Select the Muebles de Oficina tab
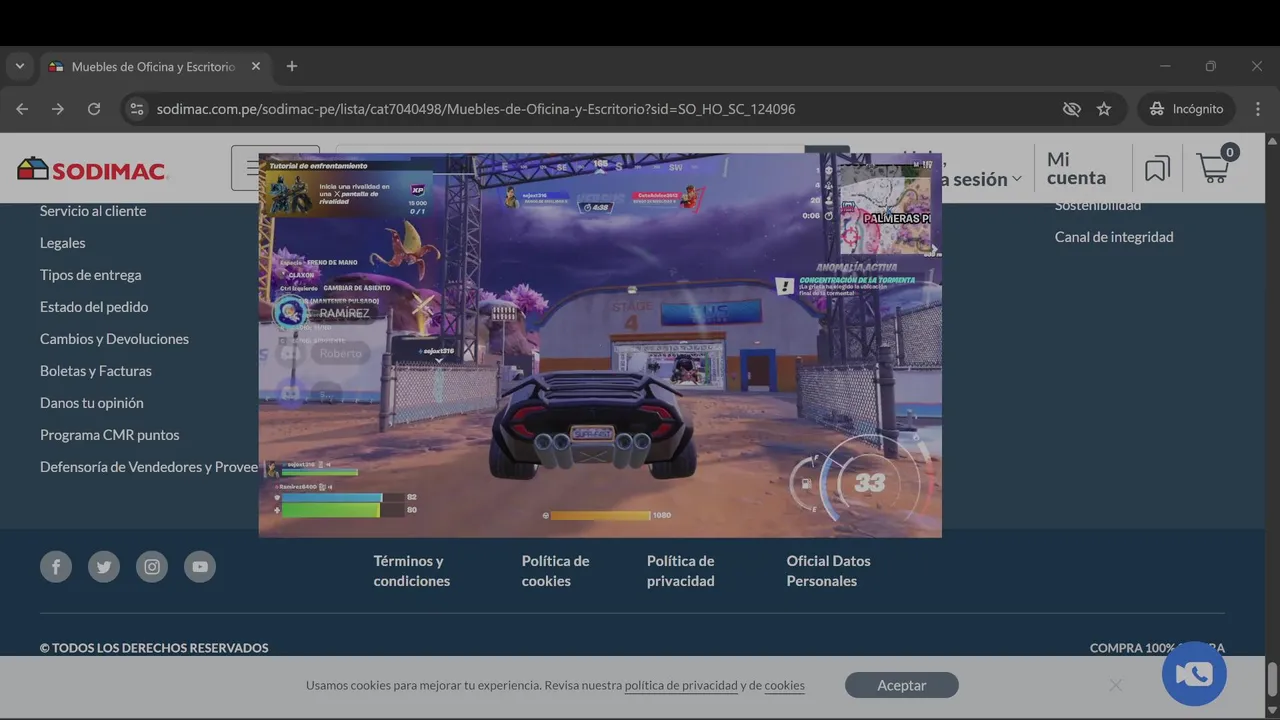The image size is (1280, 720). pos(152,66)
